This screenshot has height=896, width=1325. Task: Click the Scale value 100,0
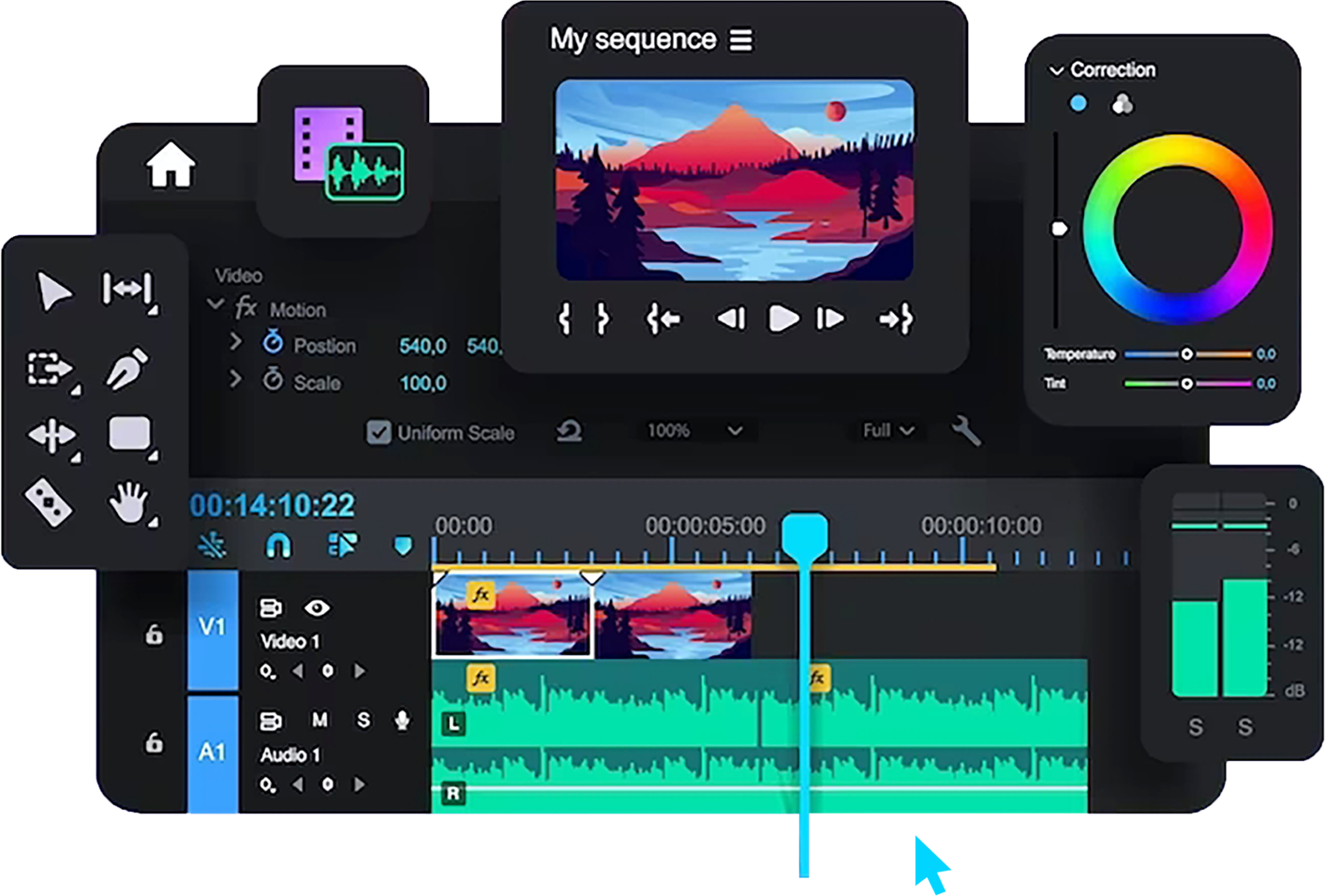pos(423,382)
